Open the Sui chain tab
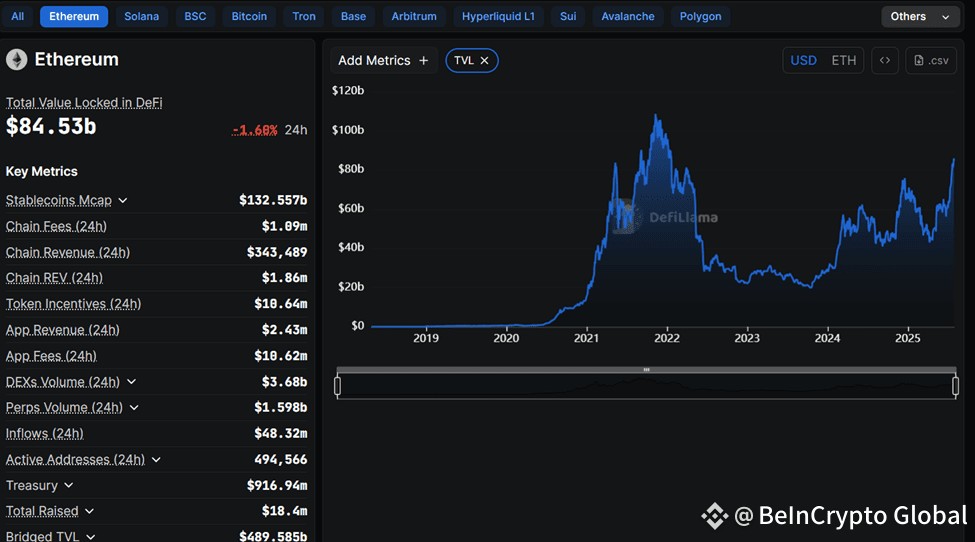 568,17
